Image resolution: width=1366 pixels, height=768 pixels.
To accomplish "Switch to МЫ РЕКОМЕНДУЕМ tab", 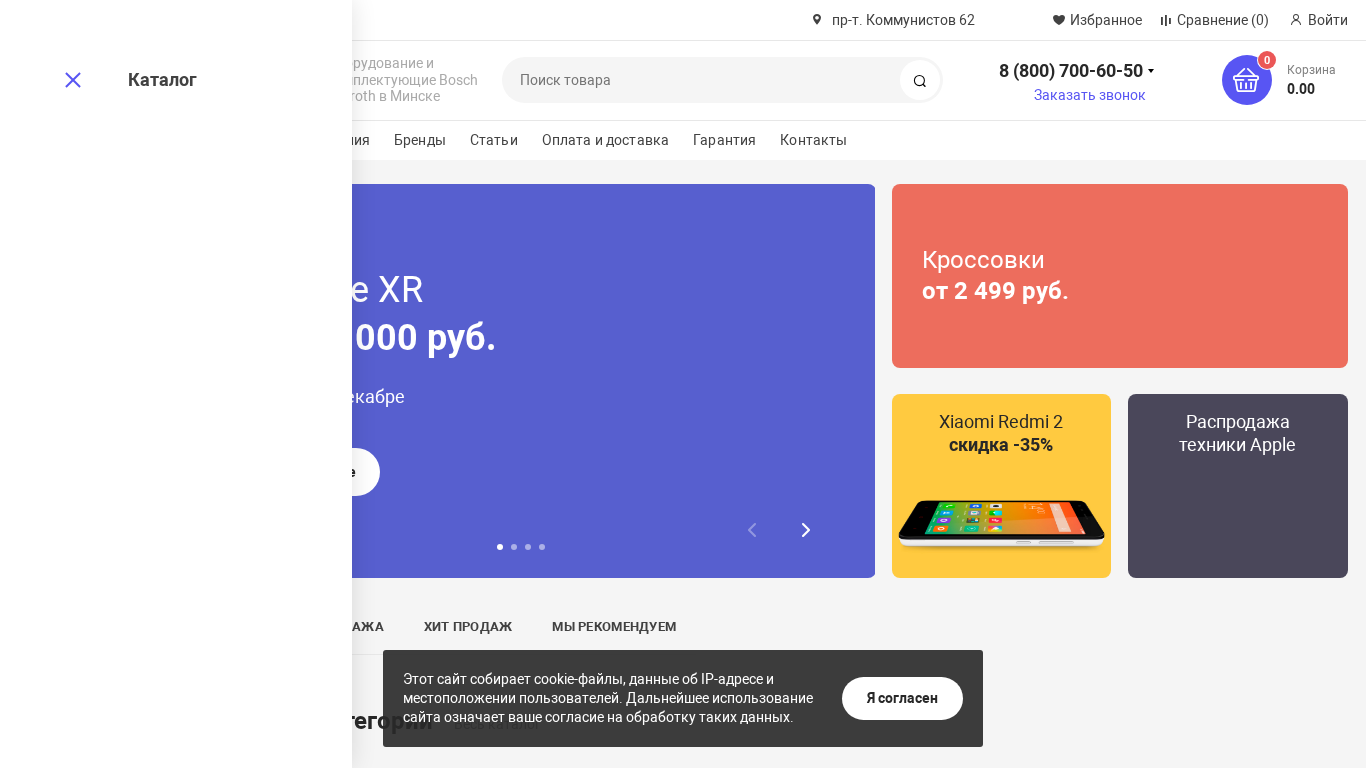I will point(614,627).
